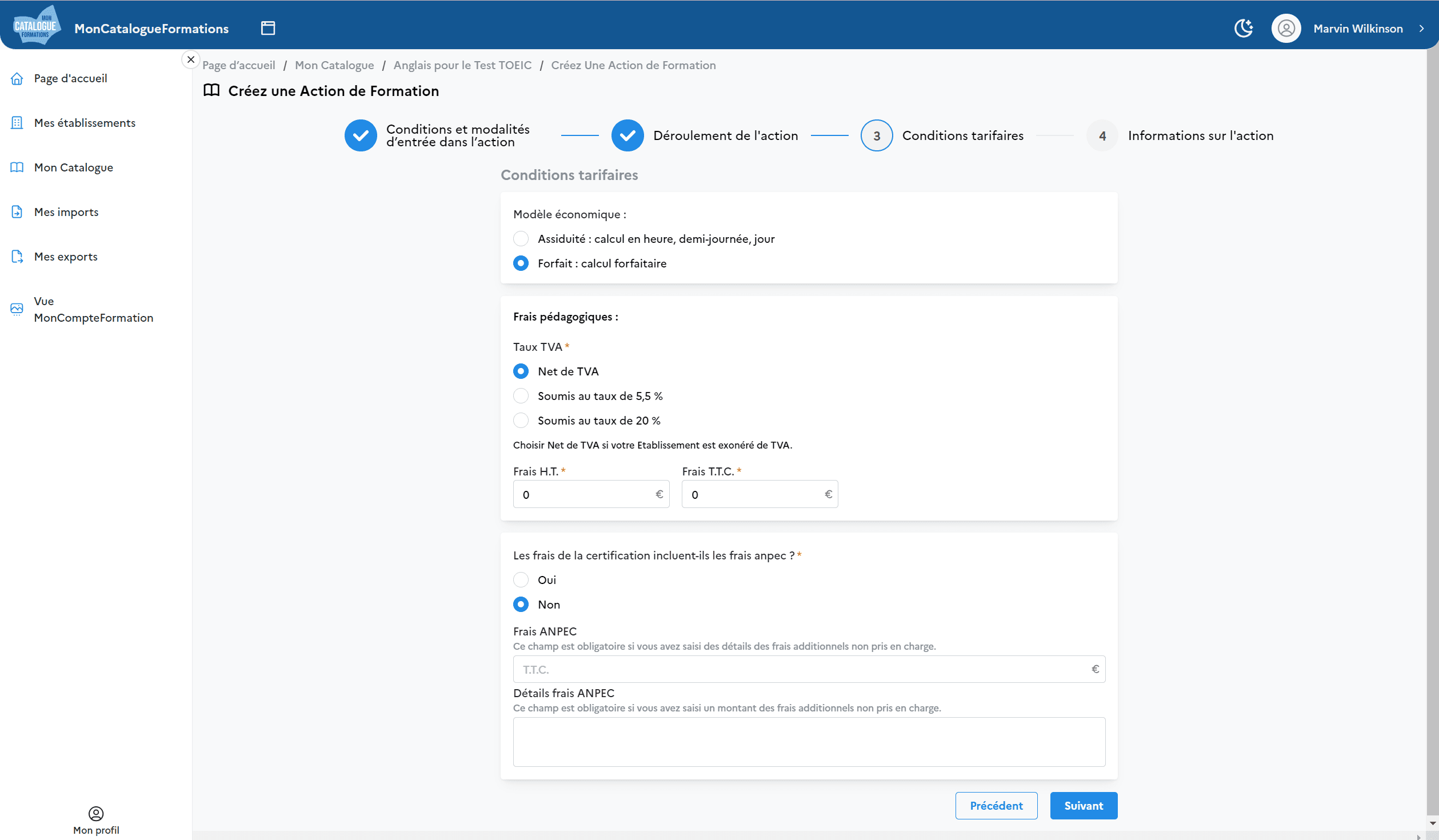Viewport: 1439px width, 840px height.
Task: Click the Suivant button
Action: tap(1083, 806)
